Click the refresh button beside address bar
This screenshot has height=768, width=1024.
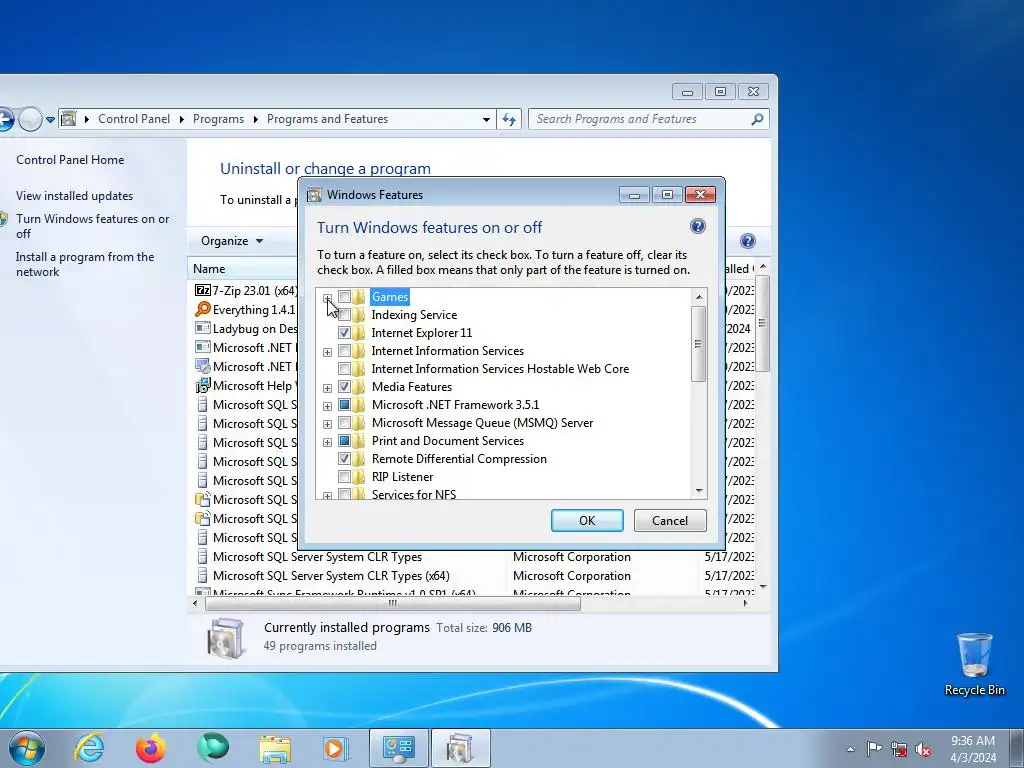point(509,119)
